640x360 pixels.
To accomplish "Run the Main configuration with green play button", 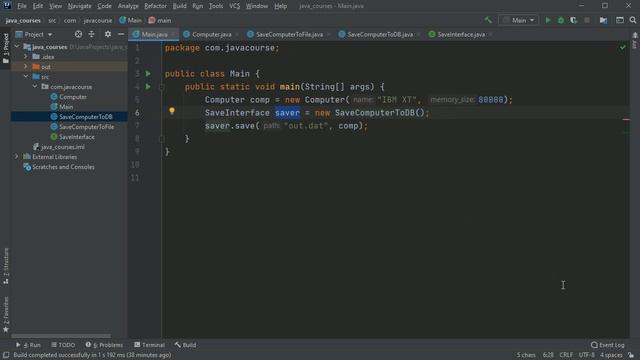I will pos(548,20).
